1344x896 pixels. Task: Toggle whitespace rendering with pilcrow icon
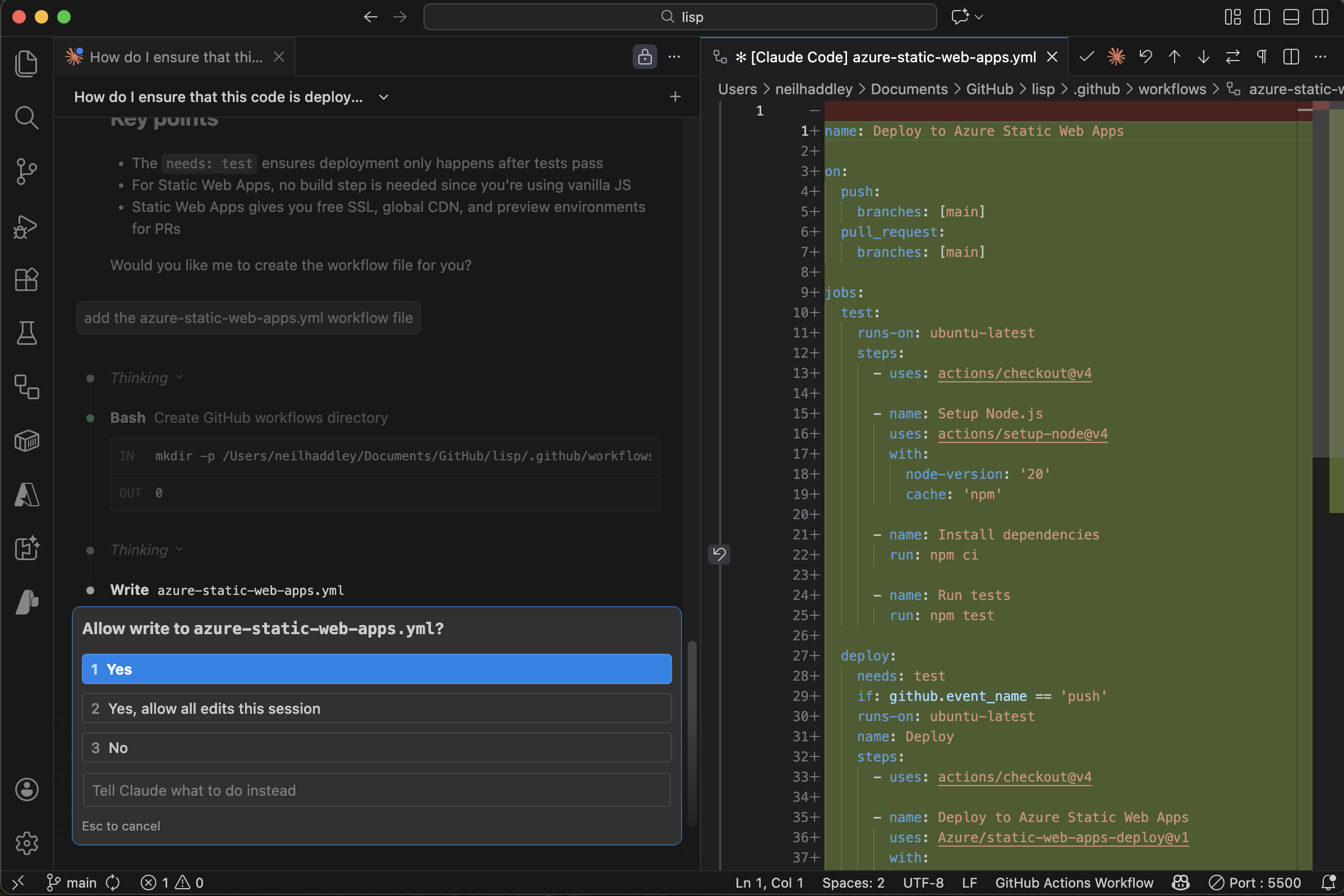point(1261,57)
